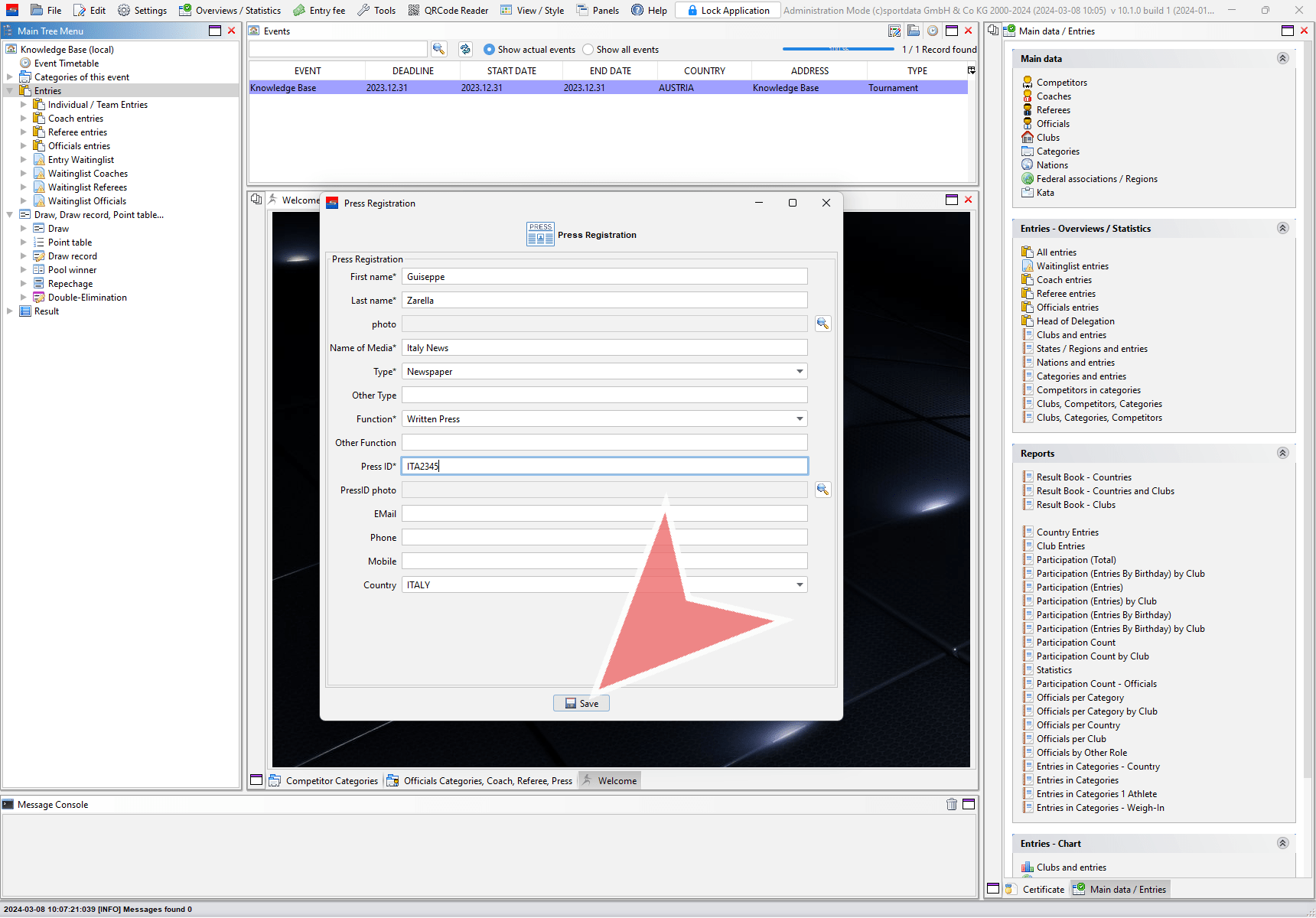The image size is (1316, 918).
Task: Select the Show actual events radio button
Action: 490,50
